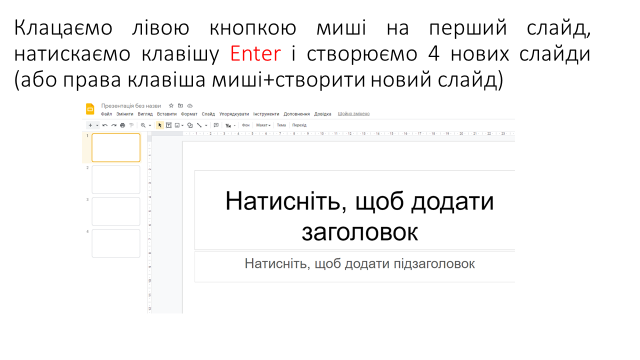
Task: Open the Доповнення menu
Action: tap(297, 114)
